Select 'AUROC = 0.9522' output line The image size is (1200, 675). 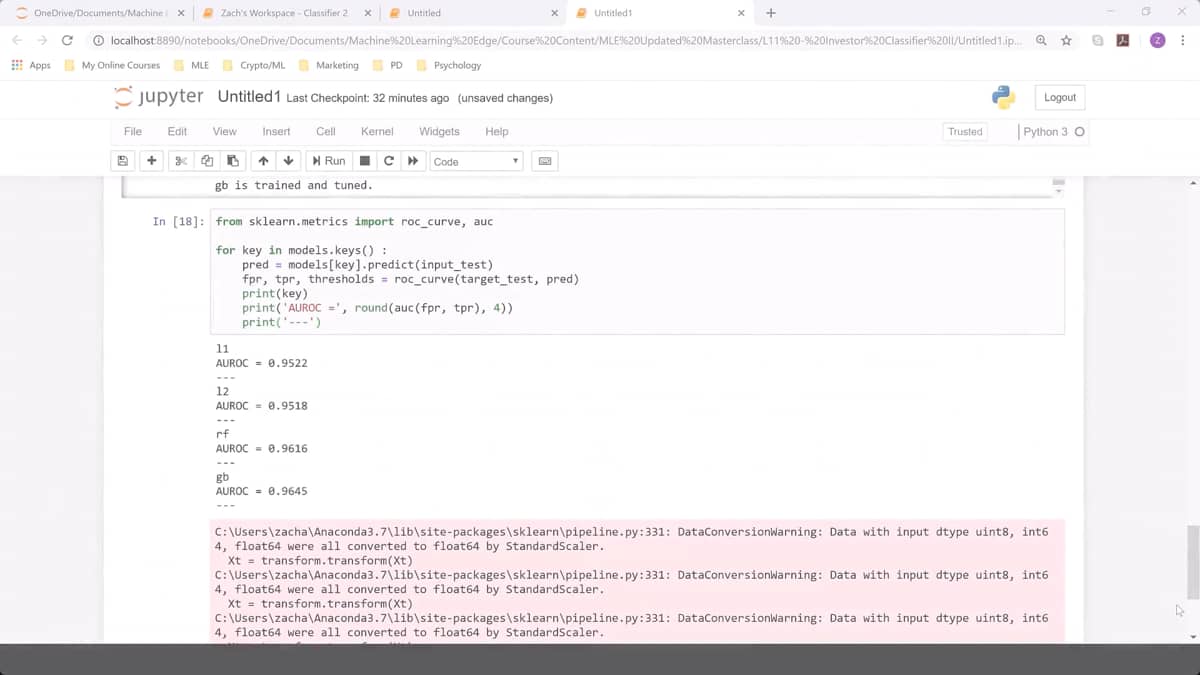coord(262,363)
